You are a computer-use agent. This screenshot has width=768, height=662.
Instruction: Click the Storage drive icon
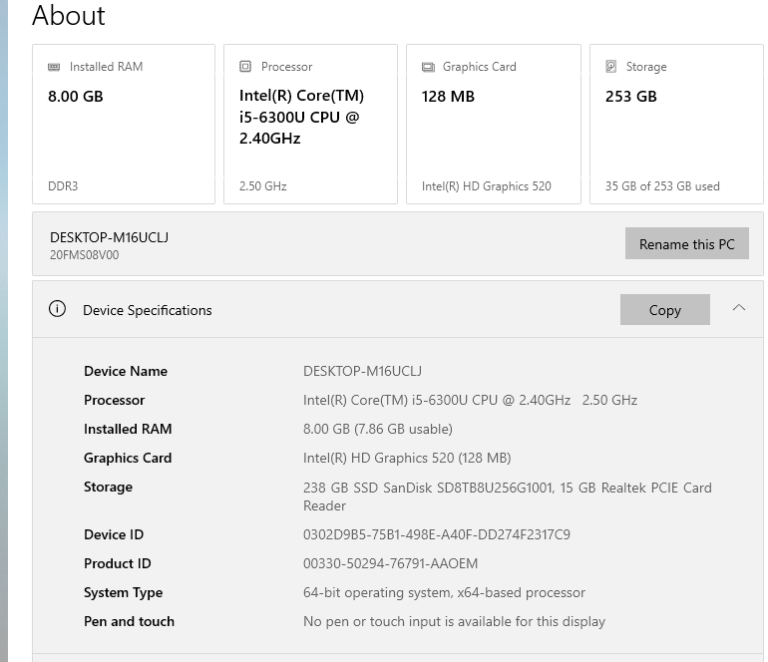coord(610,68)
